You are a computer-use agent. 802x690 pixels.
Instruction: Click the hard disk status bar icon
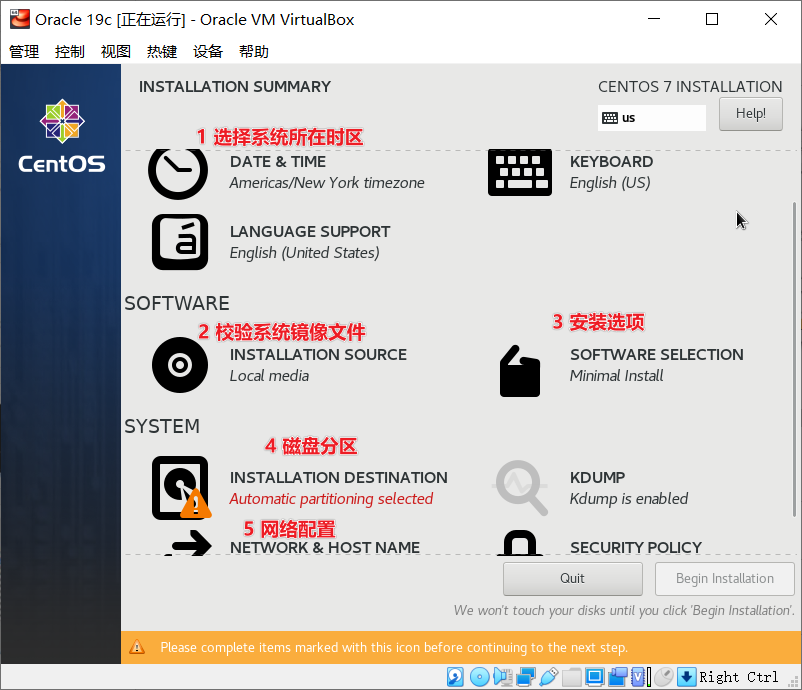point(455,677)
